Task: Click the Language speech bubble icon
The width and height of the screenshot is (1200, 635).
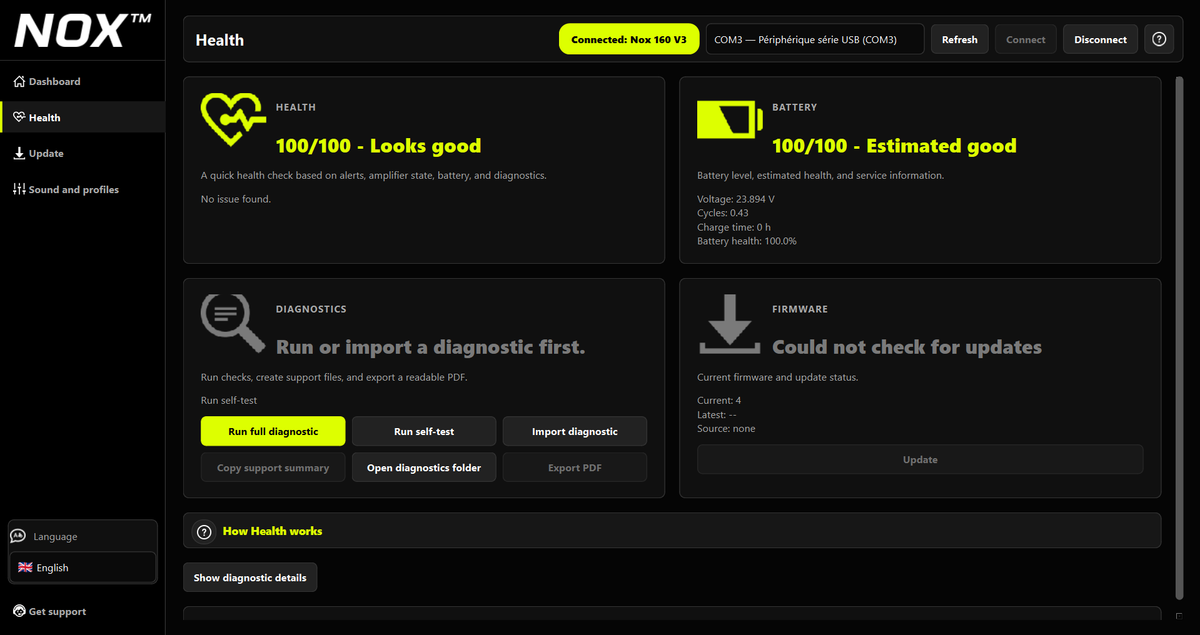Action: click(x=18, y=536)
